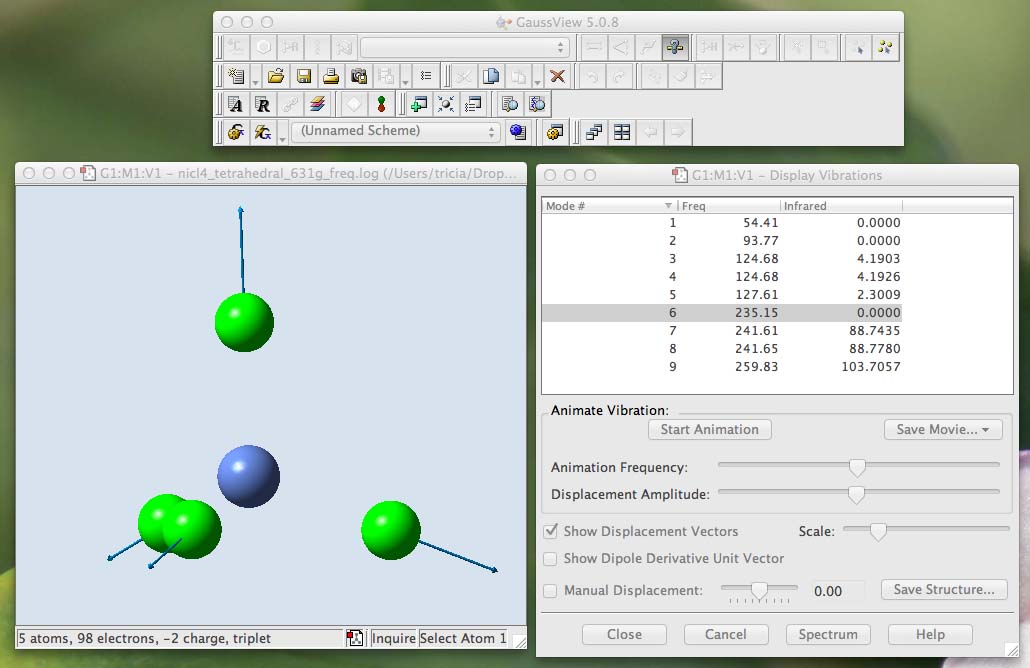This screenshot has height=668, width=1030.
Task: Click the Cascade windows icon
Action: 594,132
